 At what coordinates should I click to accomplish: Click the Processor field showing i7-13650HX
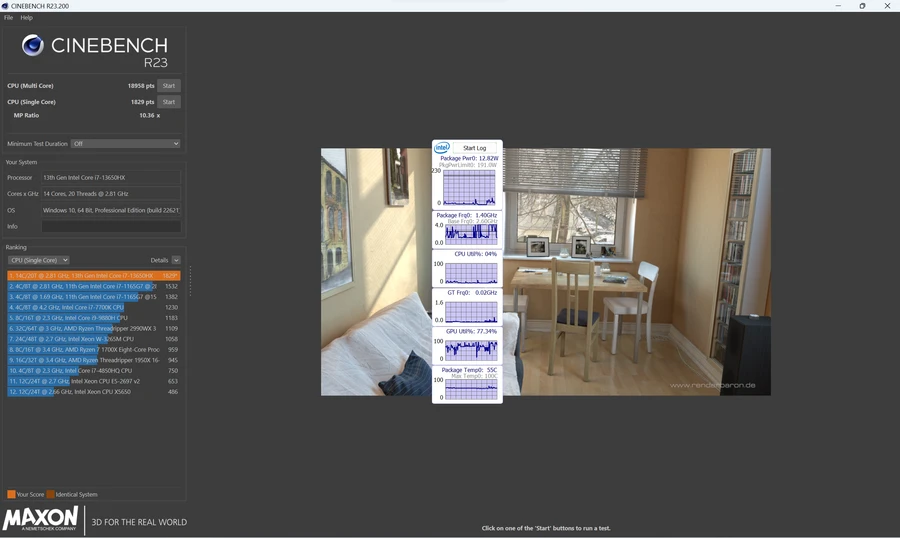coord(111,177)
